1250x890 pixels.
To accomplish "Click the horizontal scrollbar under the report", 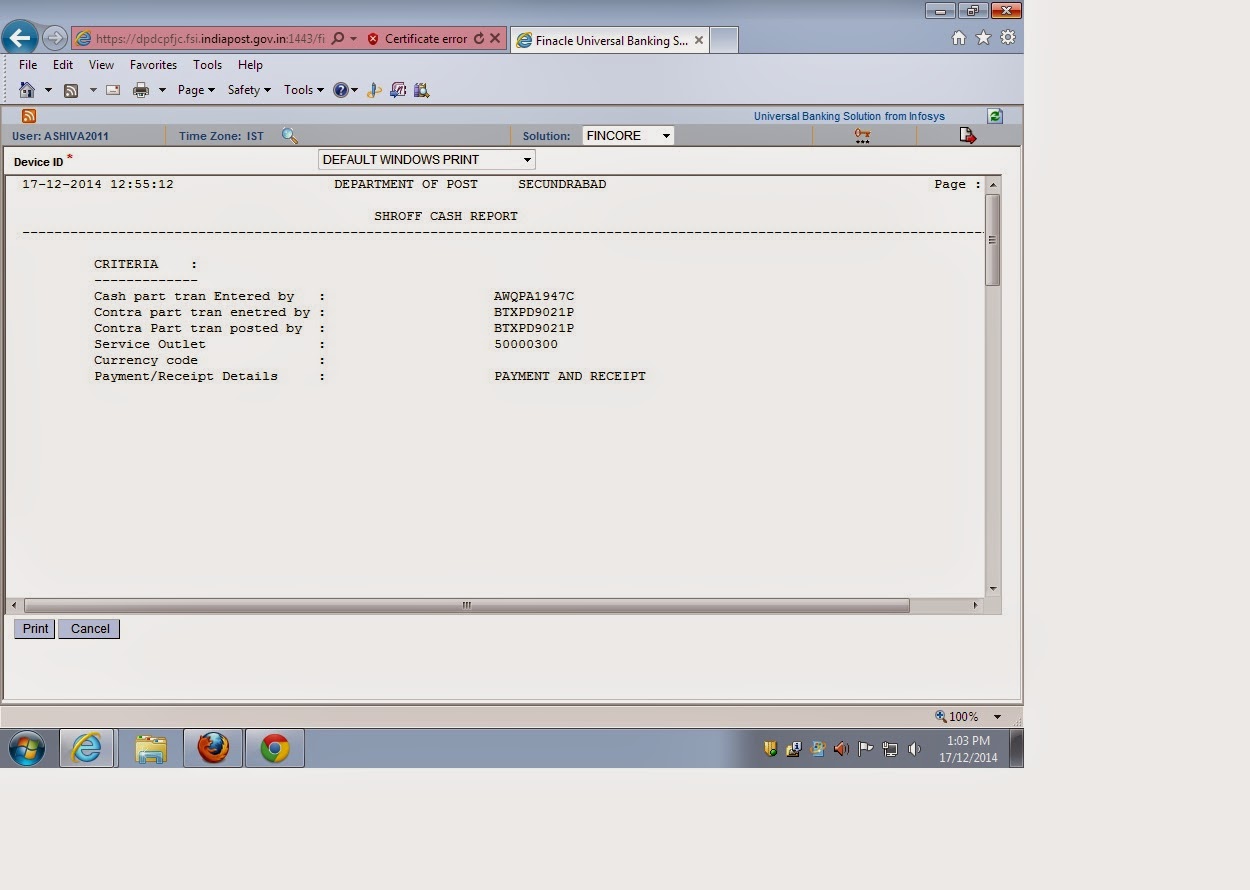I will [466, 605].
